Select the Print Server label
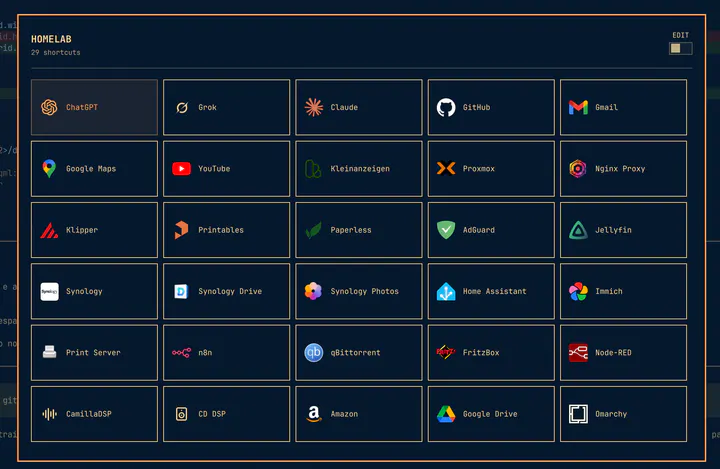The width and height of the screenshot is (720, 469). click(93, 353)
